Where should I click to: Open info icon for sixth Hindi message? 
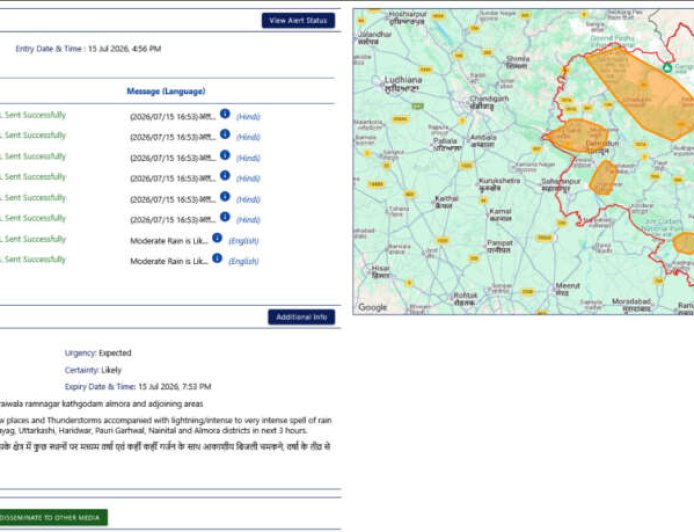coord(225,217)
